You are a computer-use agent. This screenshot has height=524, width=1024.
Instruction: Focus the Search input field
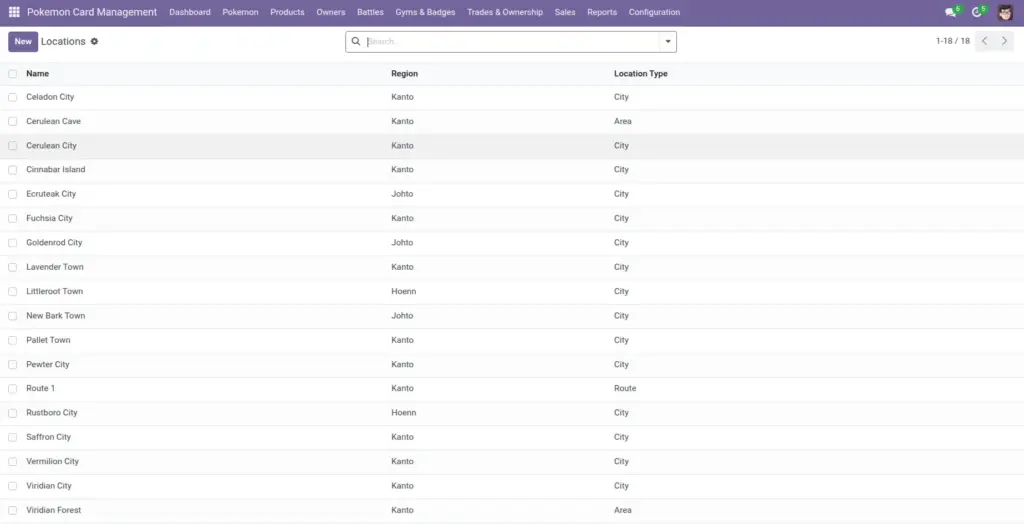[511, 41]
